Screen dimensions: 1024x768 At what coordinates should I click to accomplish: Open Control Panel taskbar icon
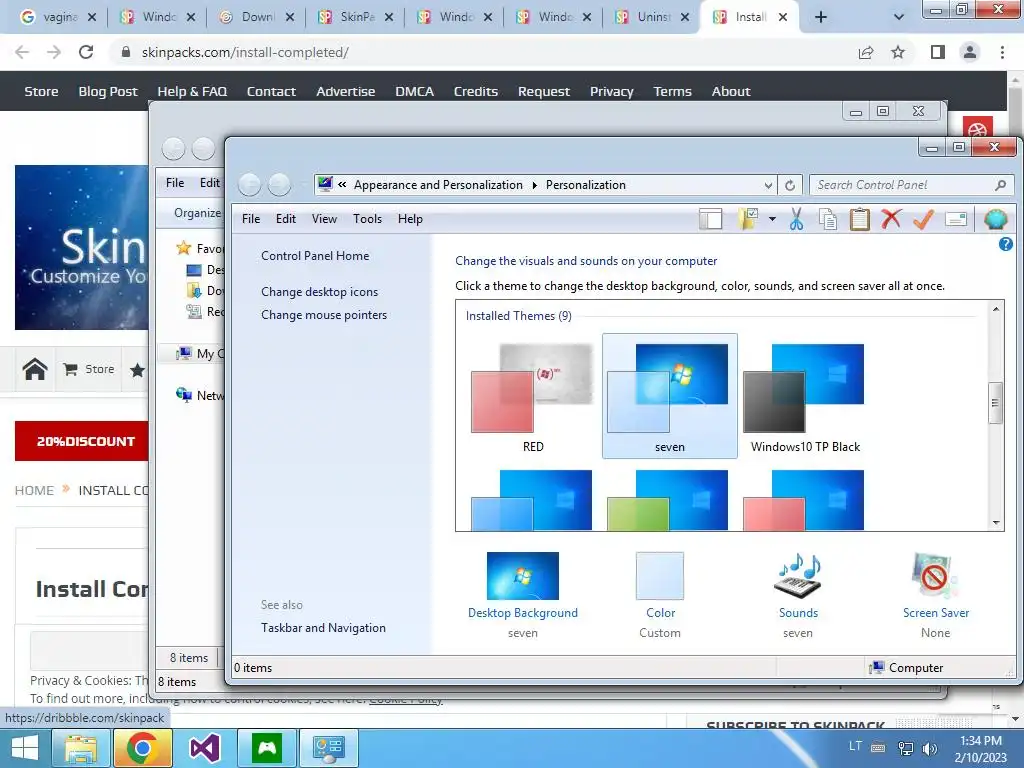click(x=328, y=748)
